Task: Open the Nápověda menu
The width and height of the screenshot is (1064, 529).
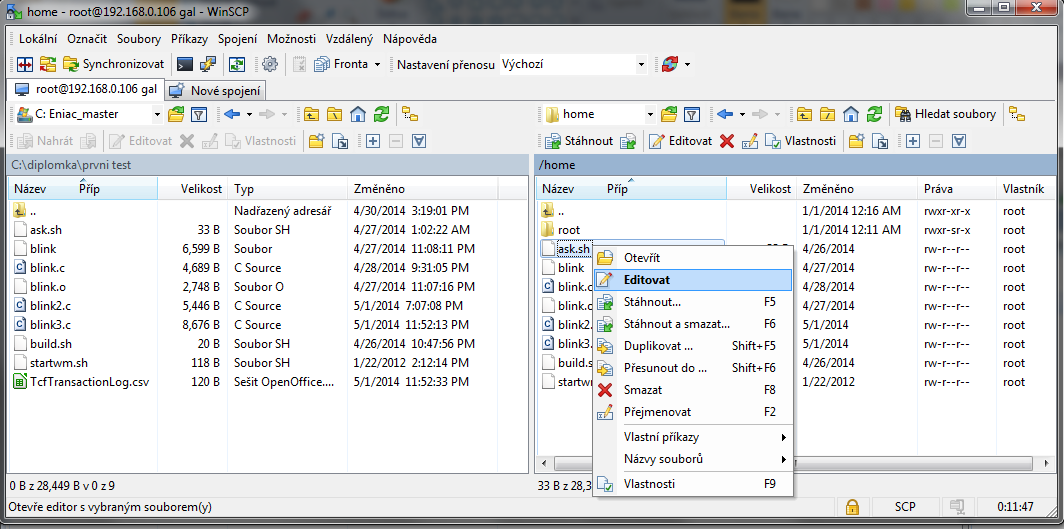Action: (x=410, y=39)
